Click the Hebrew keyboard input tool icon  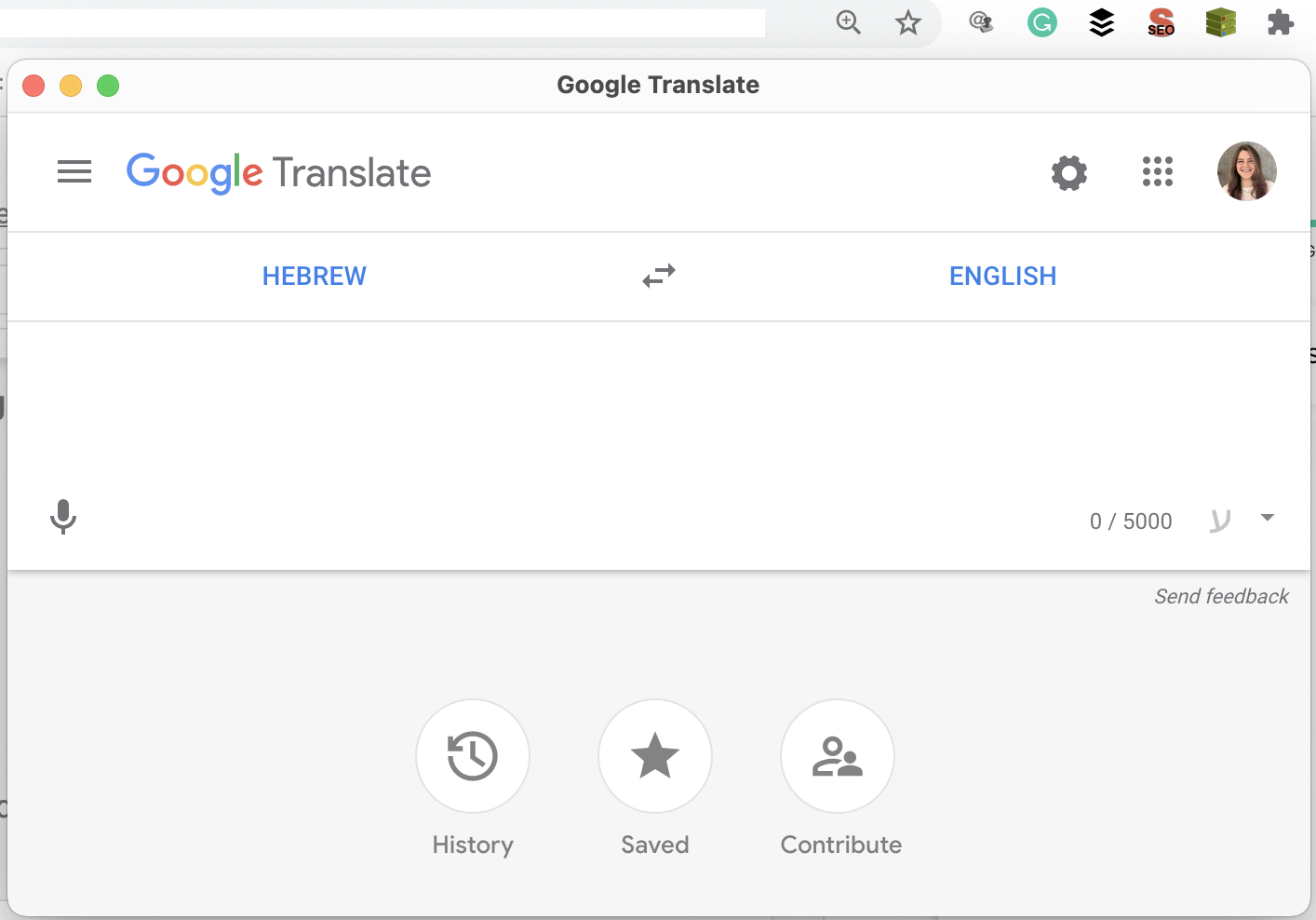1219,521
